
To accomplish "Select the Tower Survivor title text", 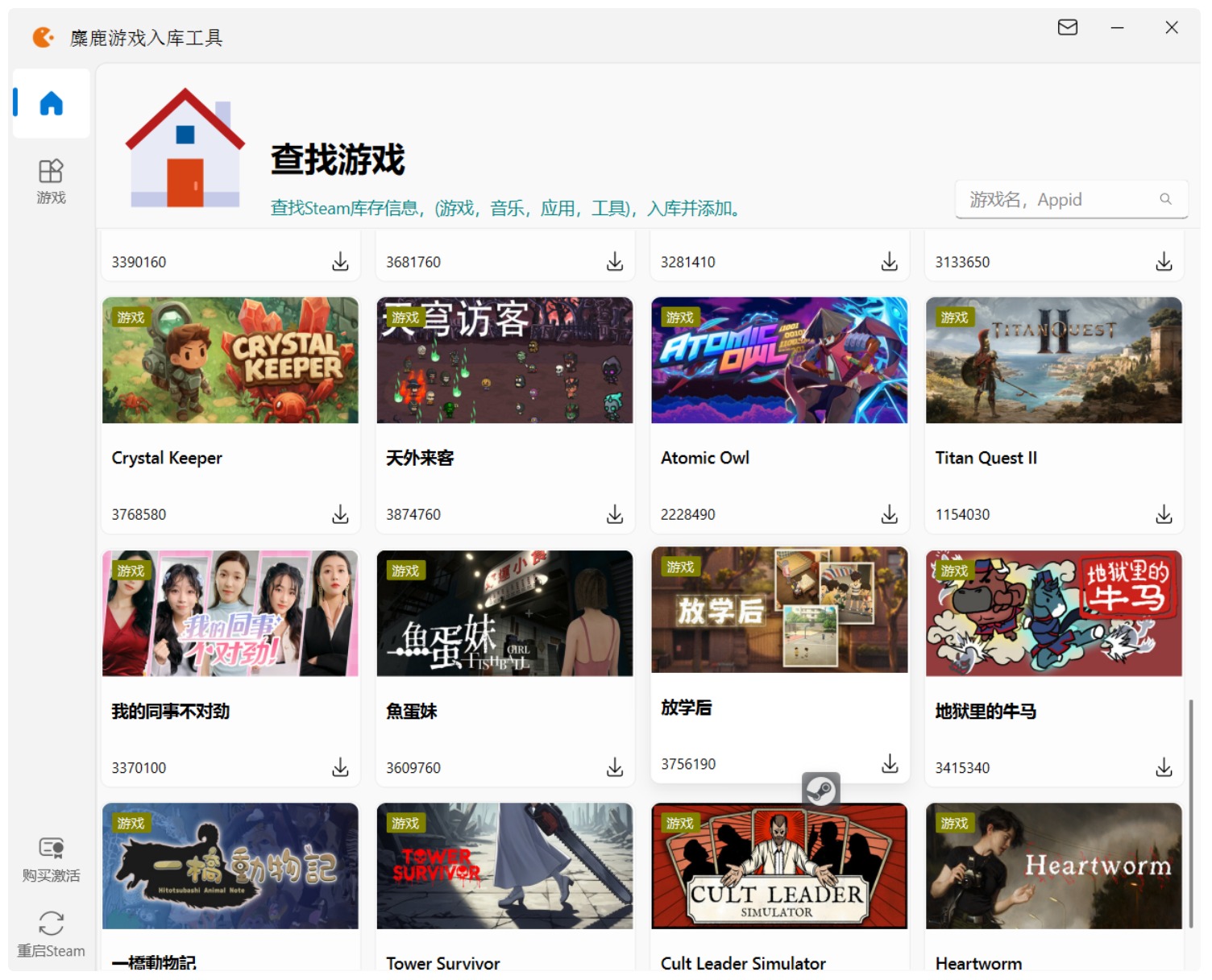I will pyautogui.click(x=443, y=963).
